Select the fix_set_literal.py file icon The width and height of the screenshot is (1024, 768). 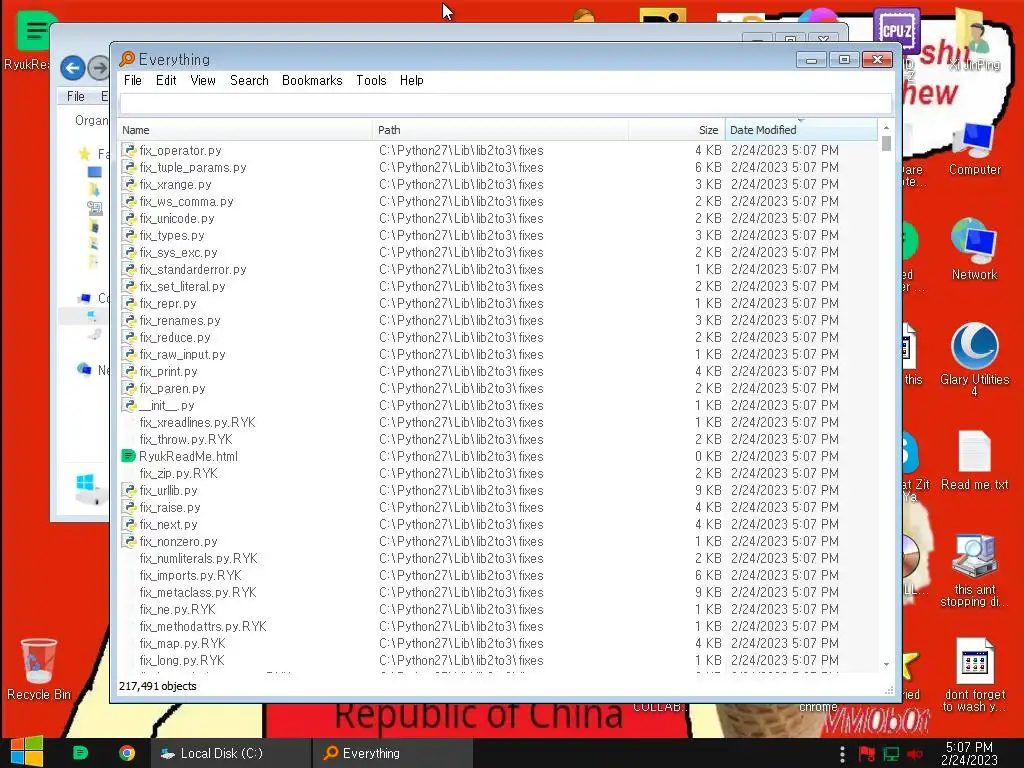[129, 286]
